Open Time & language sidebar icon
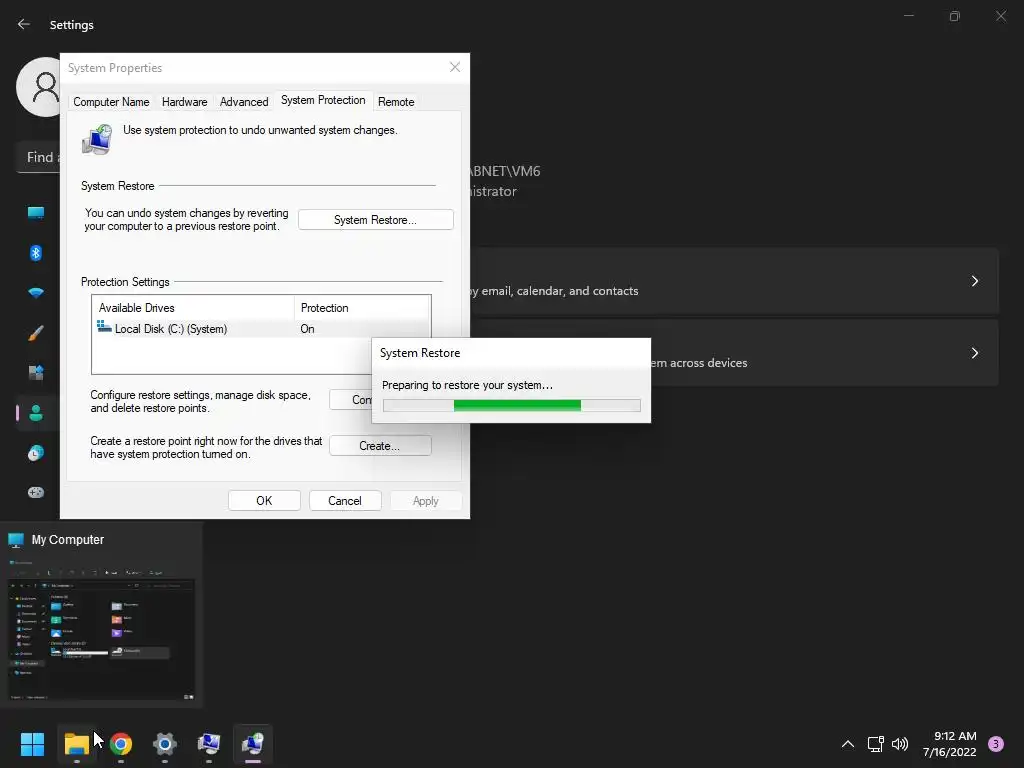This screenshot has width=1024, height=768. click(36, 453)
